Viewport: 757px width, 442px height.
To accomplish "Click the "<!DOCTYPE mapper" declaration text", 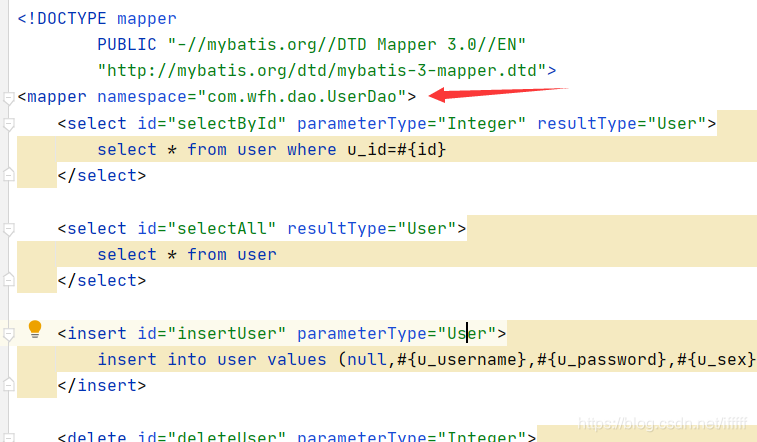I will point(97,18).
